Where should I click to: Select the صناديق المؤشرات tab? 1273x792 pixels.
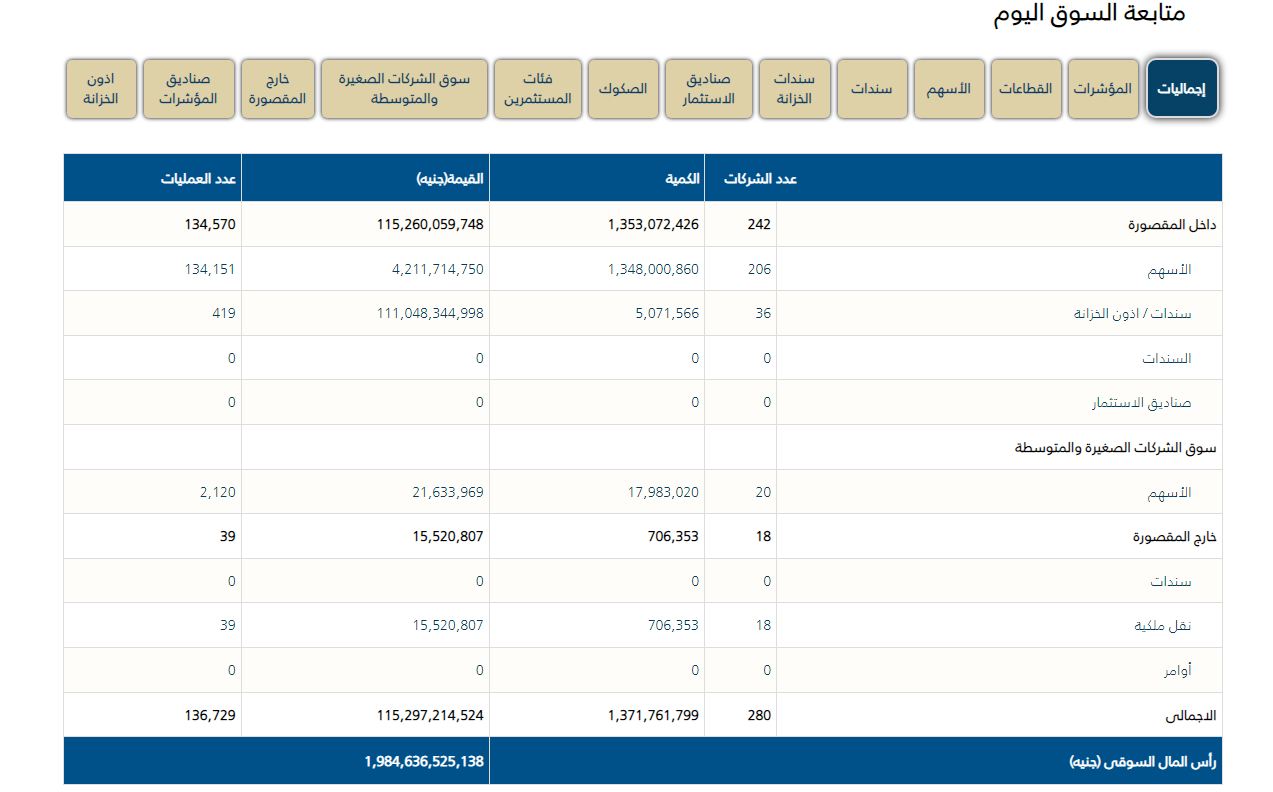[x=188, y=89]
